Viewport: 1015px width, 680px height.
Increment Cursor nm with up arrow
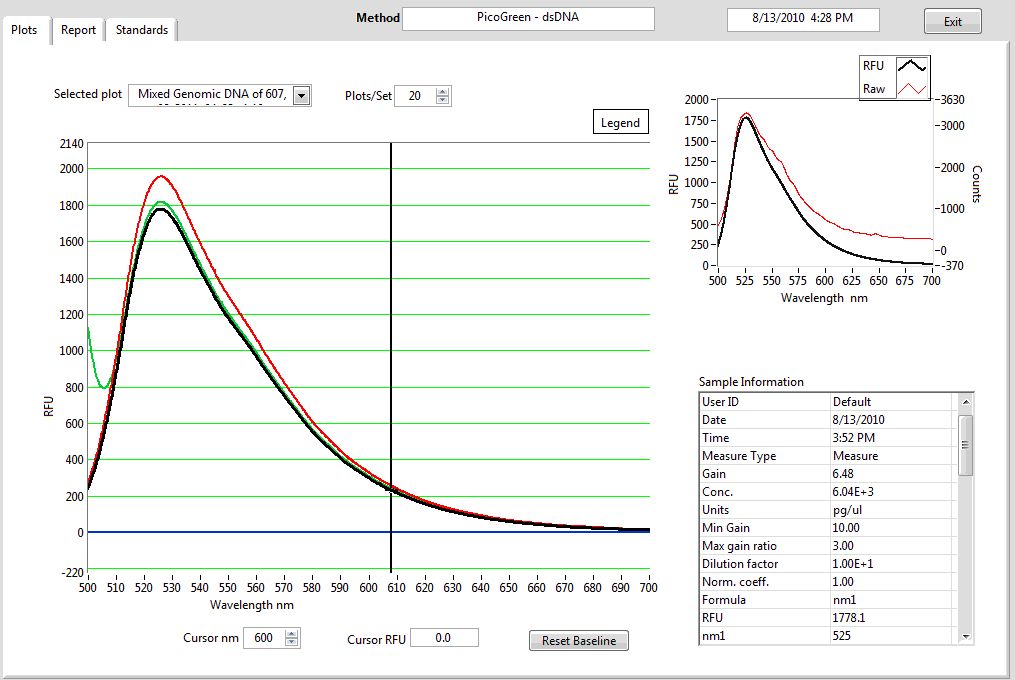coord(292,634)
